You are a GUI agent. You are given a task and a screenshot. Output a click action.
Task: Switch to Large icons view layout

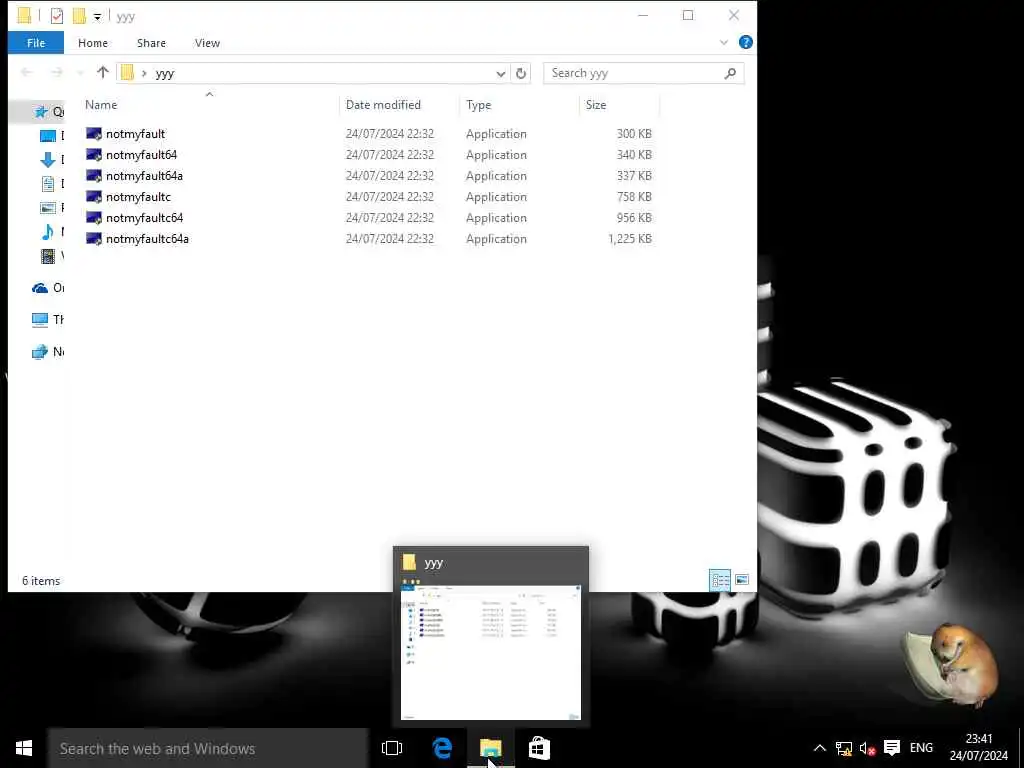742,580
